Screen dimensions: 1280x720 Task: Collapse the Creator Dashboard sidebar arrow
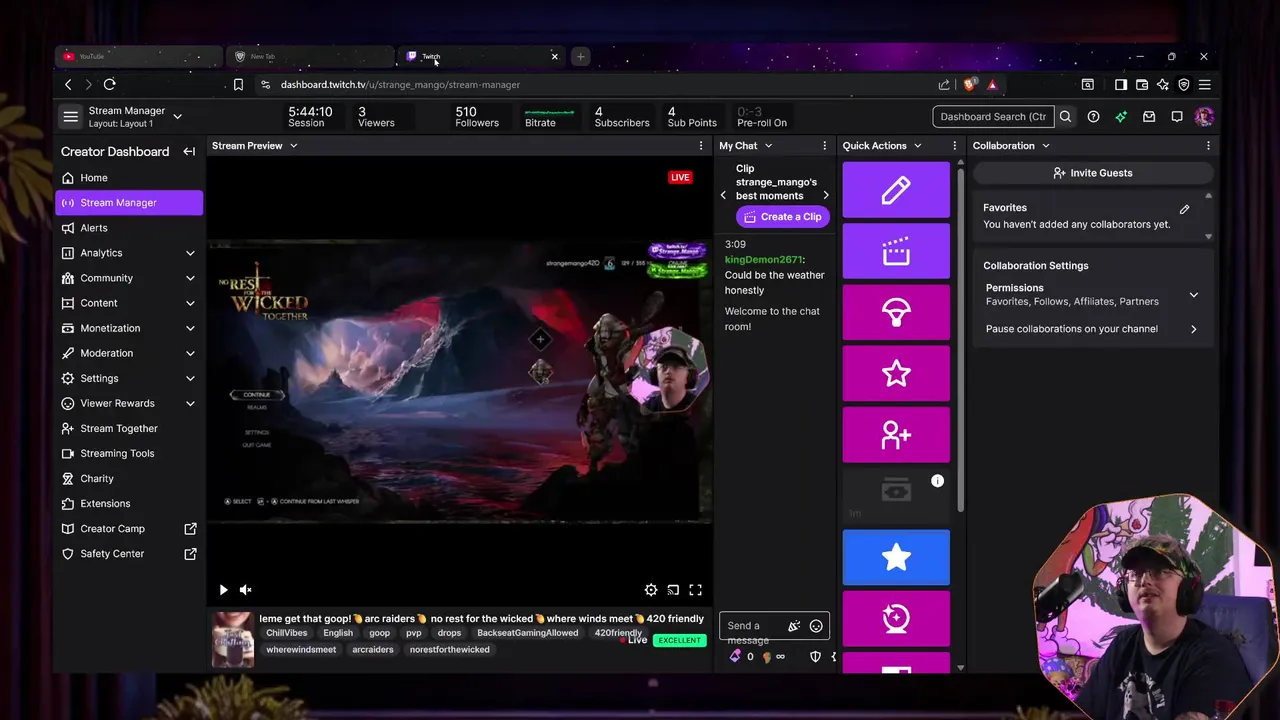189,151
